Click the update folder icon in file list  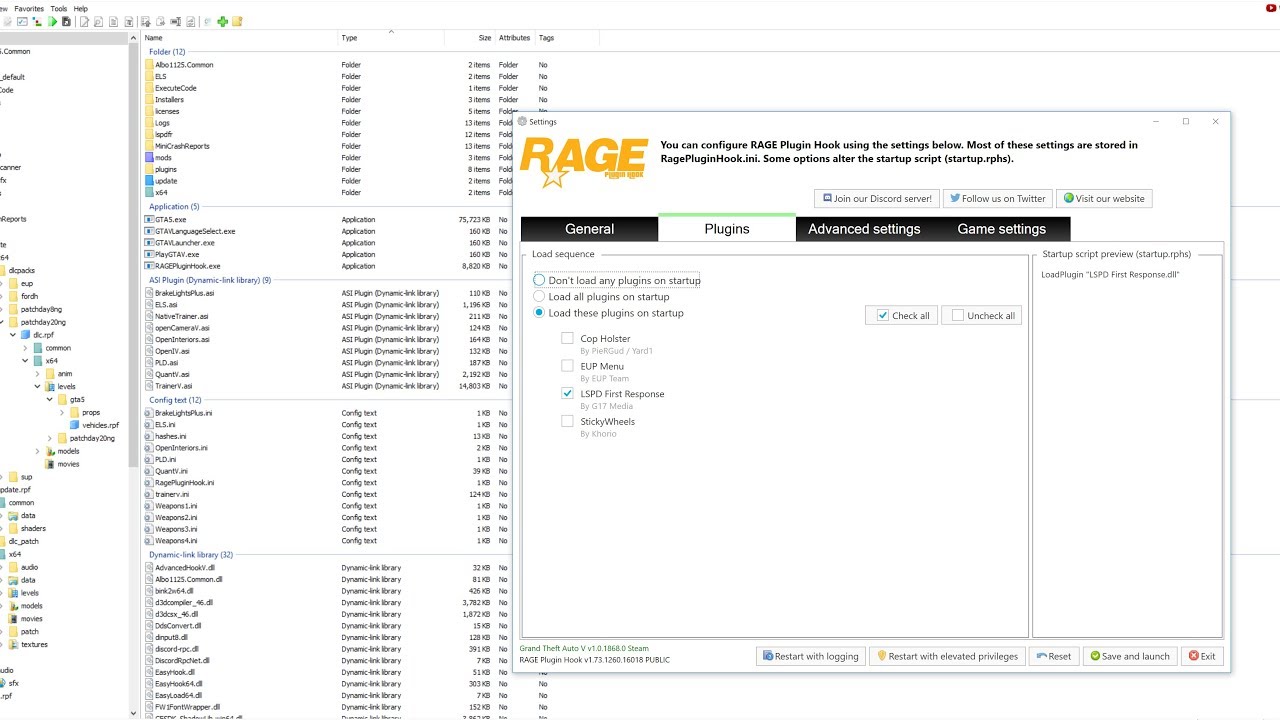point(149,181)
